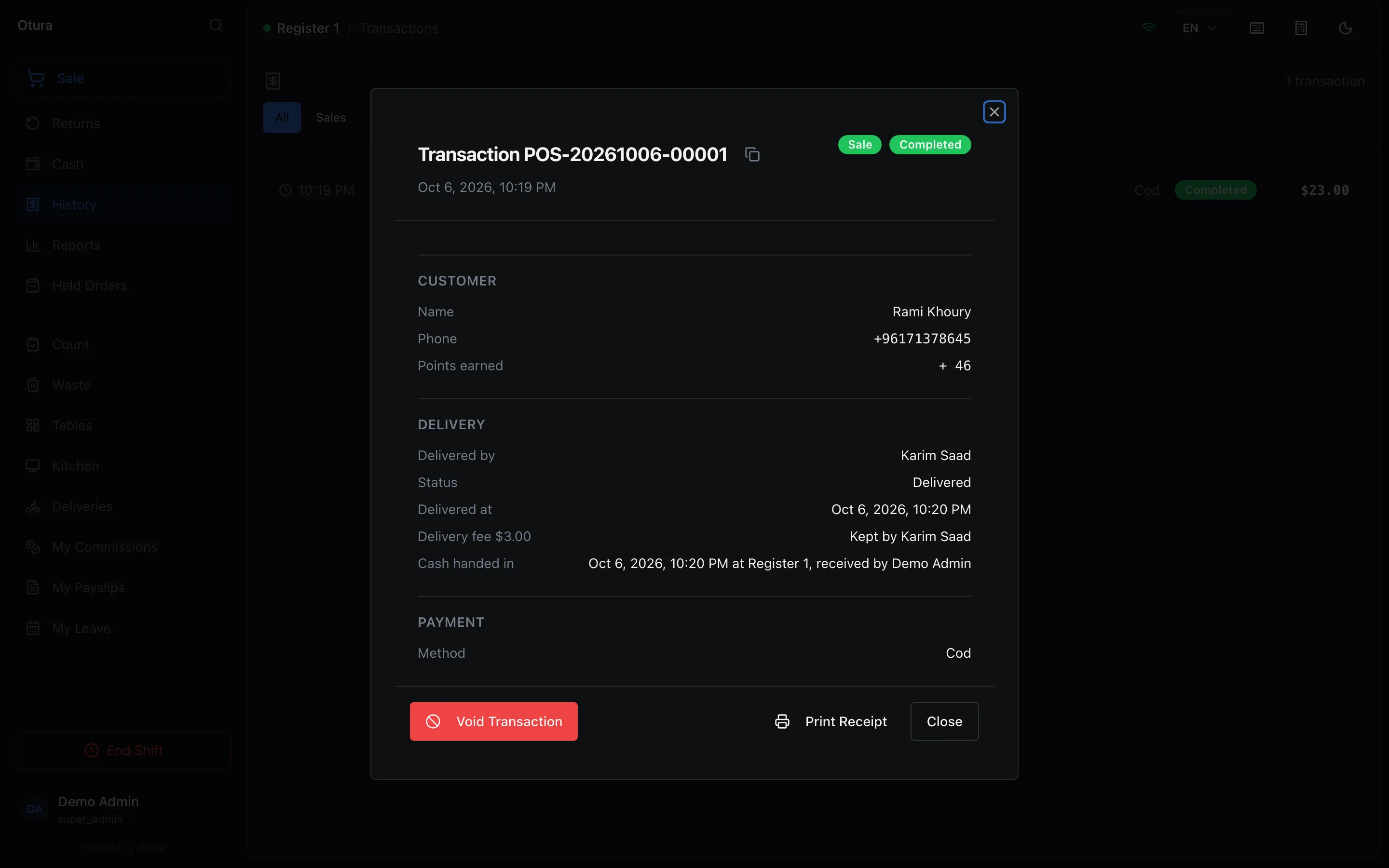
Task: Click the keyboard icon in top bar
Action: click(x=1256, y=27)
